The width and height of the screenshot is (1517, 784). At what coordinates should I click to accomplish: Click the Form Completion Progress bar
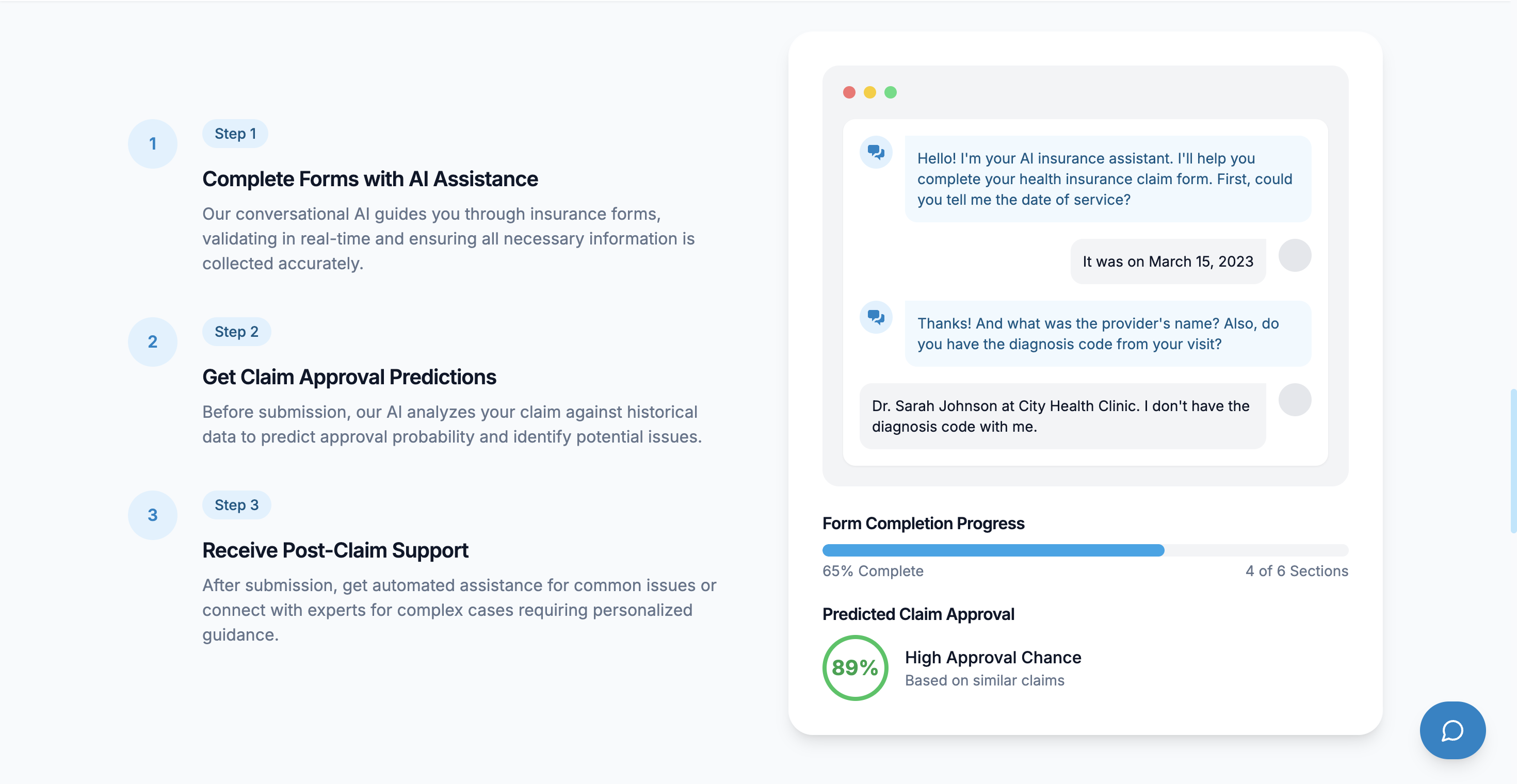tap(1085, 550)
